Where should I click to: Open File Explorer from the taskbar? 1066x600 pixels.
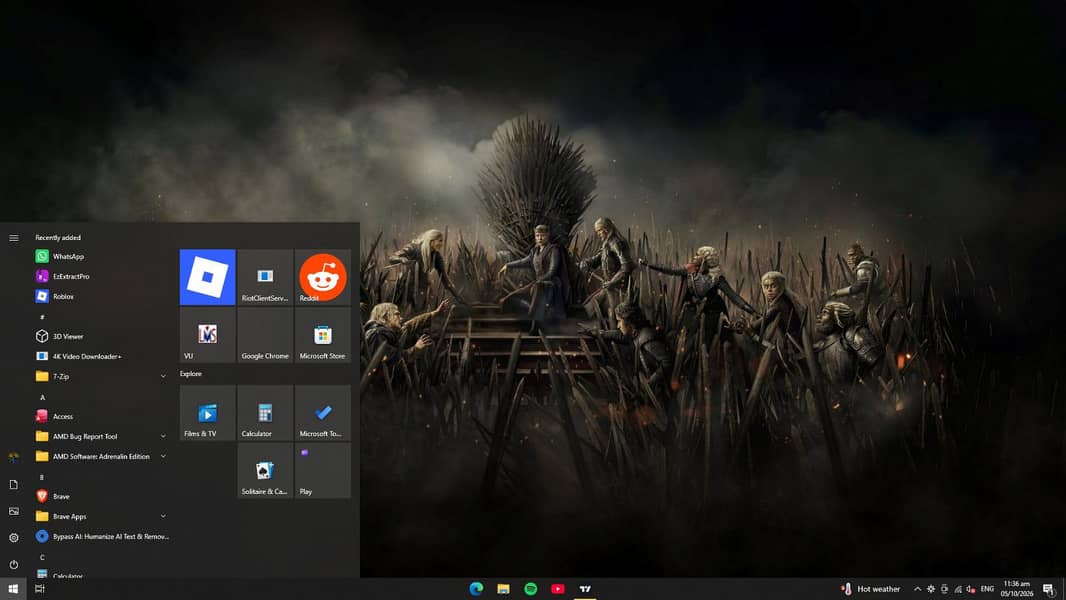503,589
